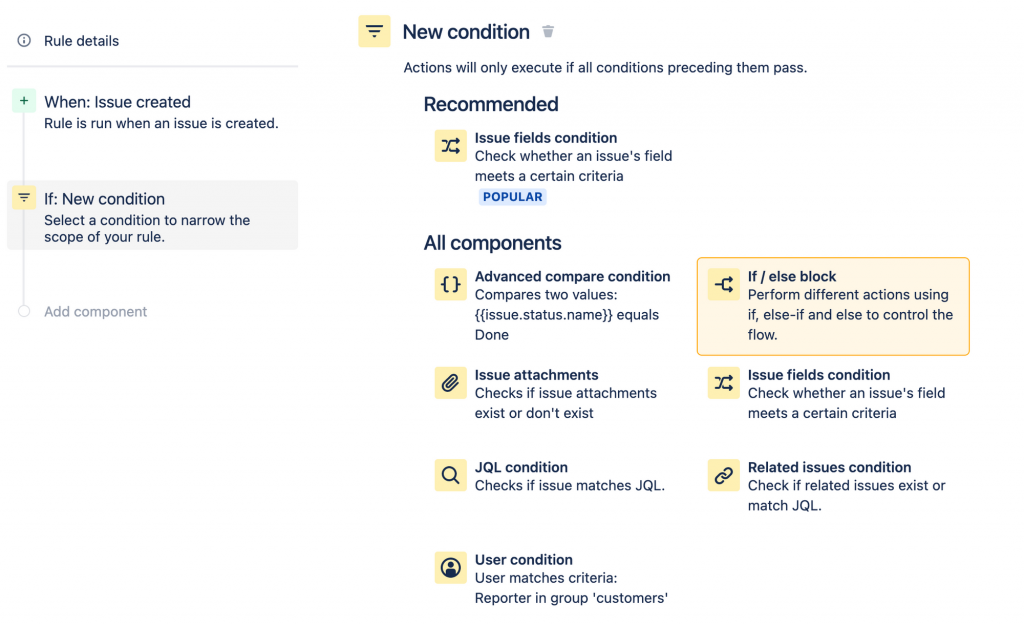Choose the JQL condition magnifier icon

pyautogui.click(x=451, y=475)
